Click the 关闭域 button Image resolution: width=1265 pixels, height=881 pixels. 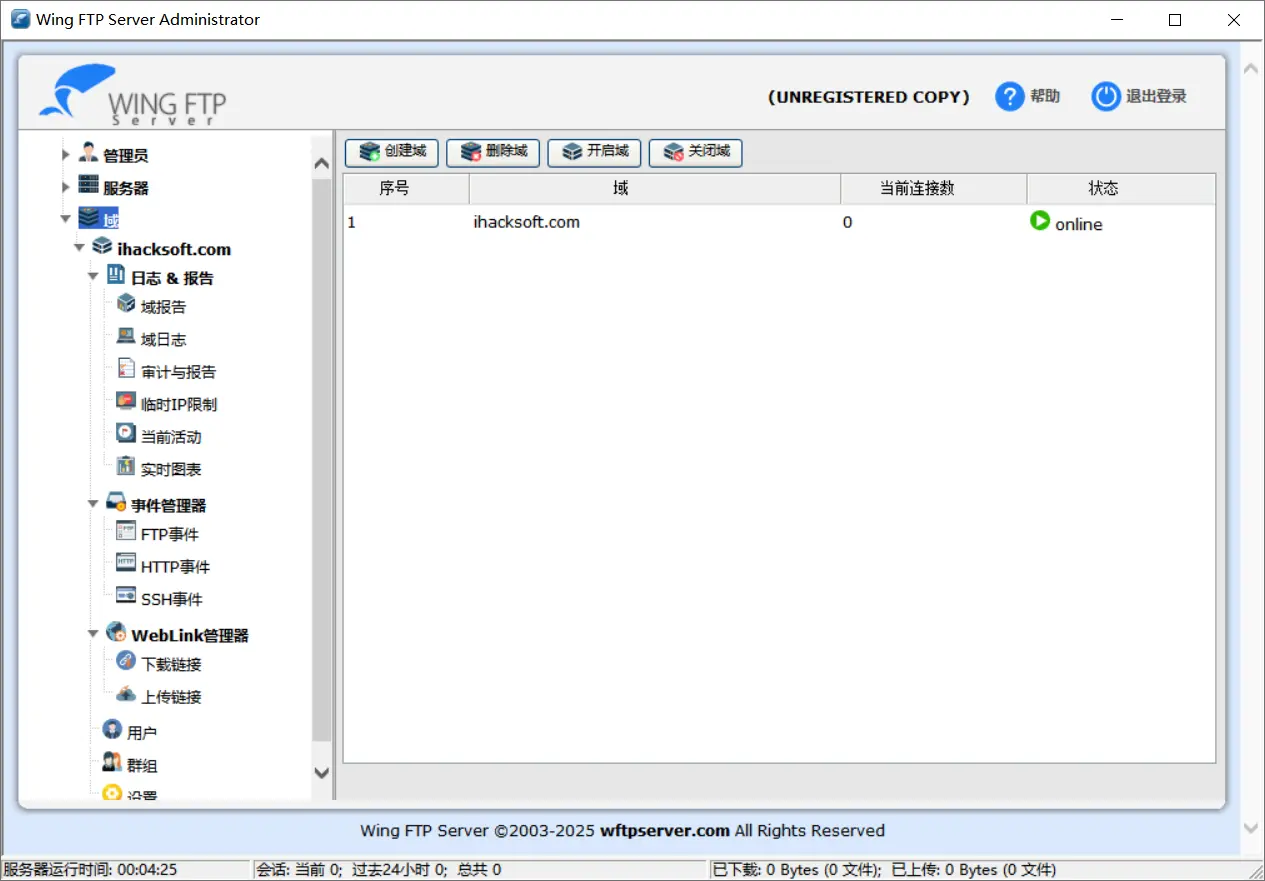(696, 152)
